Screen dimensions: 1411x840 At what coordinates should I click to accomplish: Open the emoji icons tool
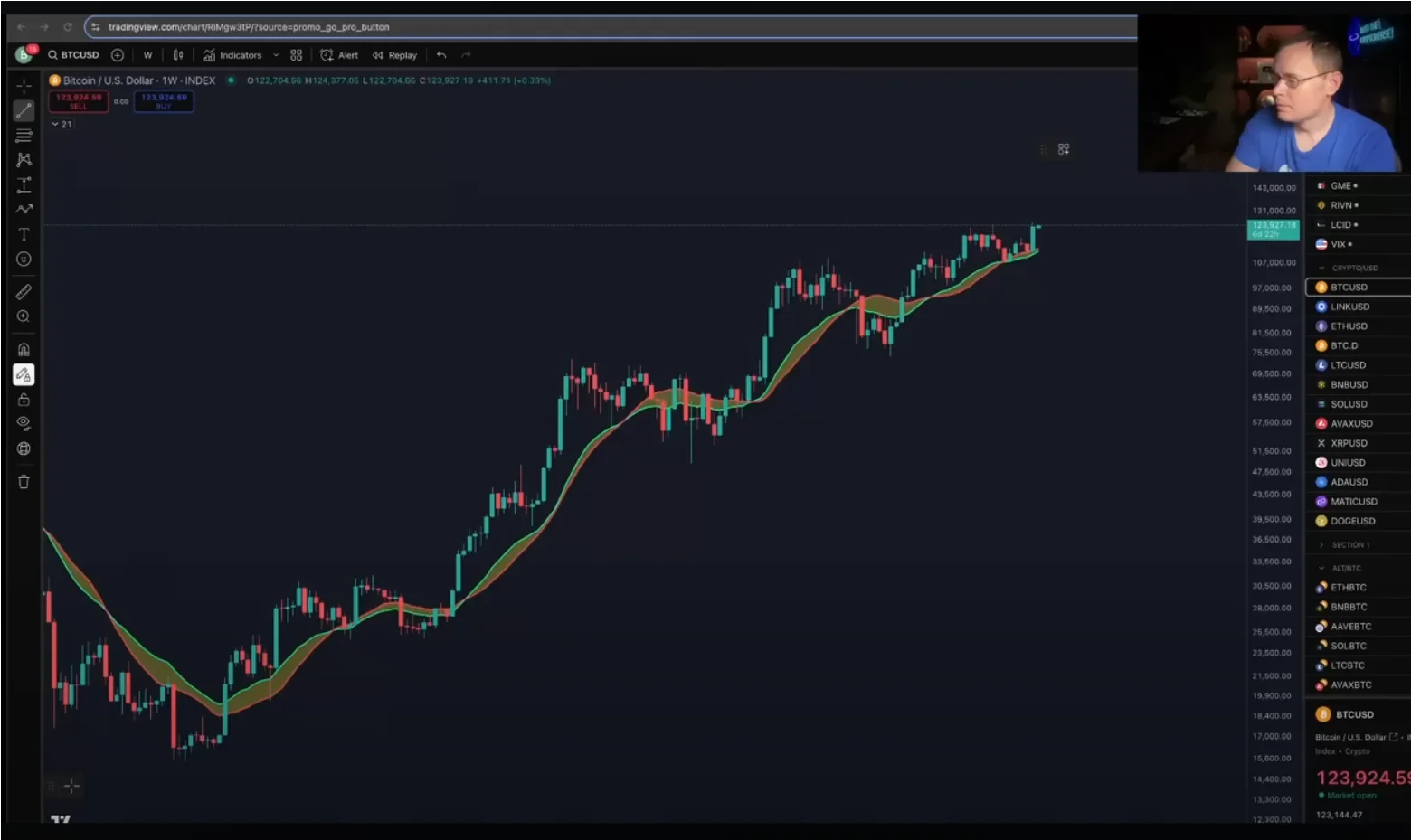pyautogui.click(x=24, y=260)
